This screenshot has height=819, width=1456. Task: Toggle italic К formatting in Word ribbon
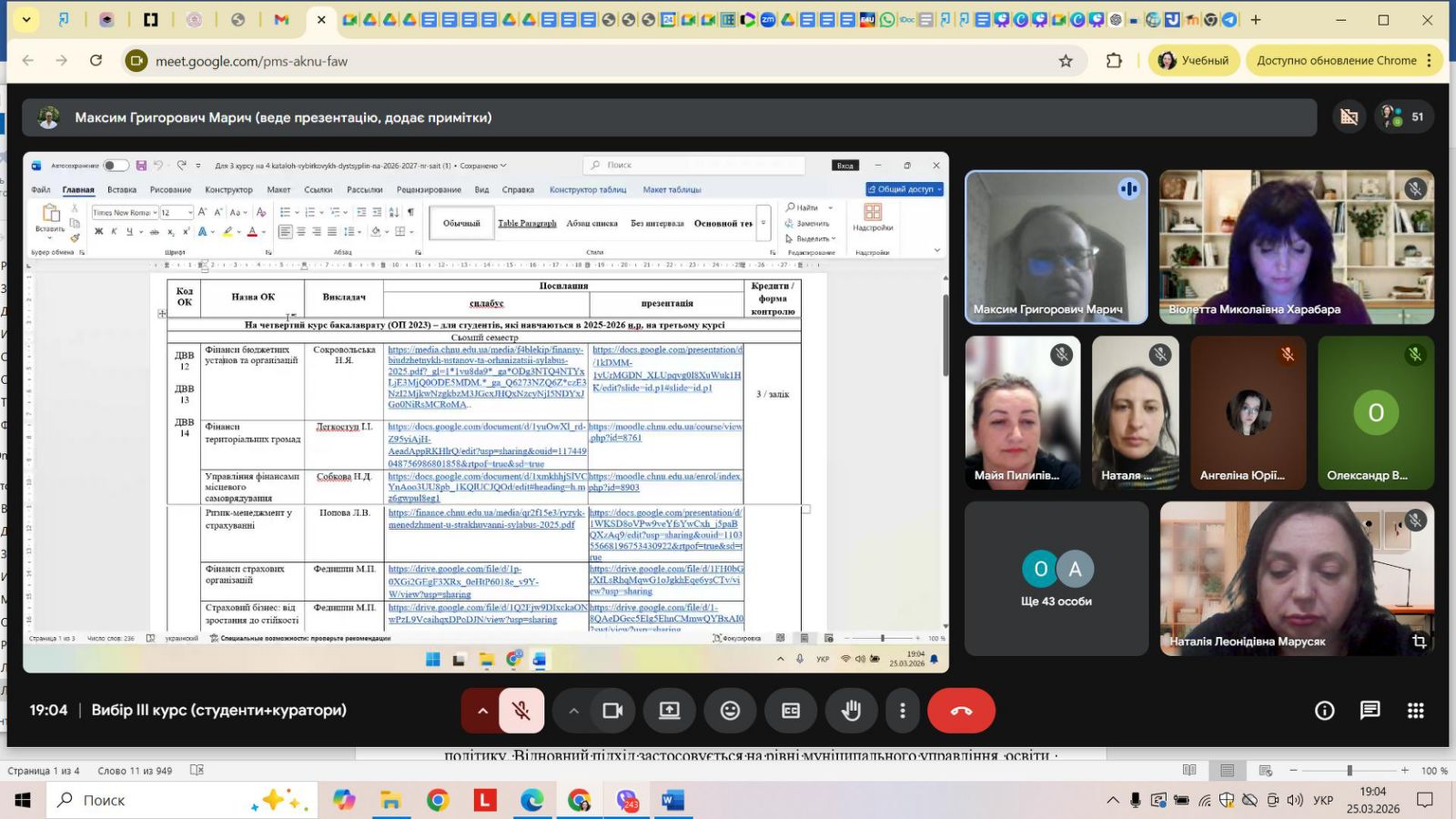114,232
